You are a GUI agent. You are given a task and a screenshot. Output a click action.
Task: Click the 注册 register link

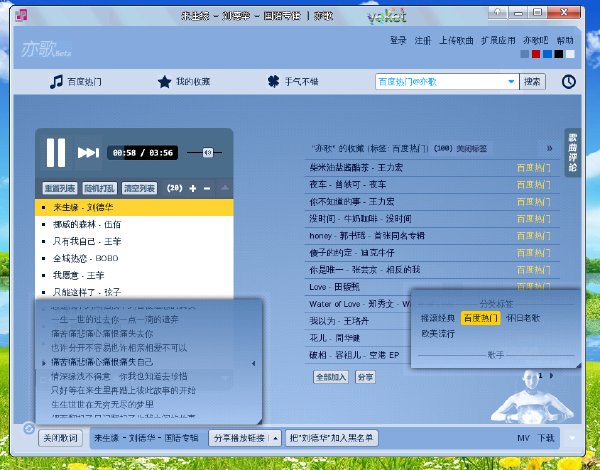click(423, 40)
